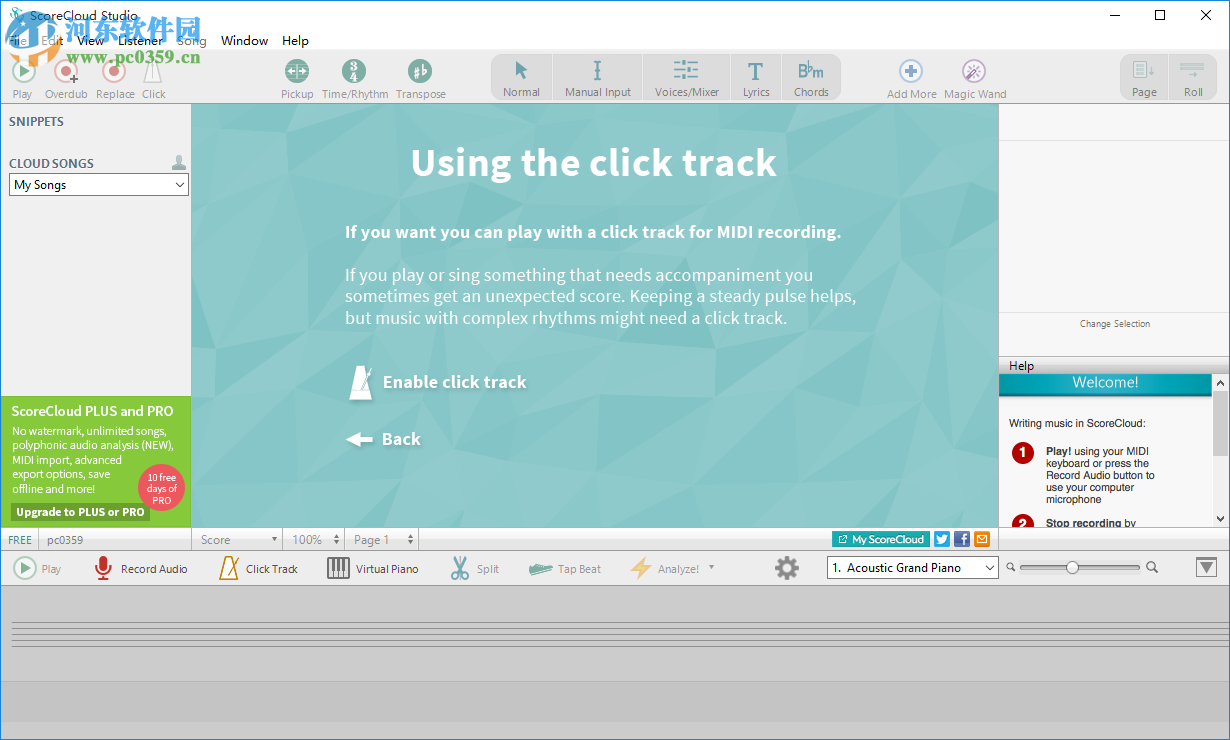Expand the Analyze! options arrow

711,567
